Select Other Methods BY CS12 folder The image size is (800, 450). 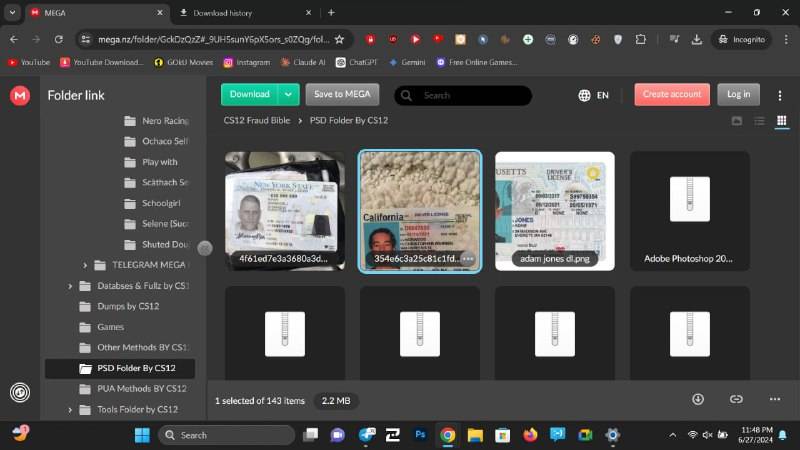[x=134, y=347]
